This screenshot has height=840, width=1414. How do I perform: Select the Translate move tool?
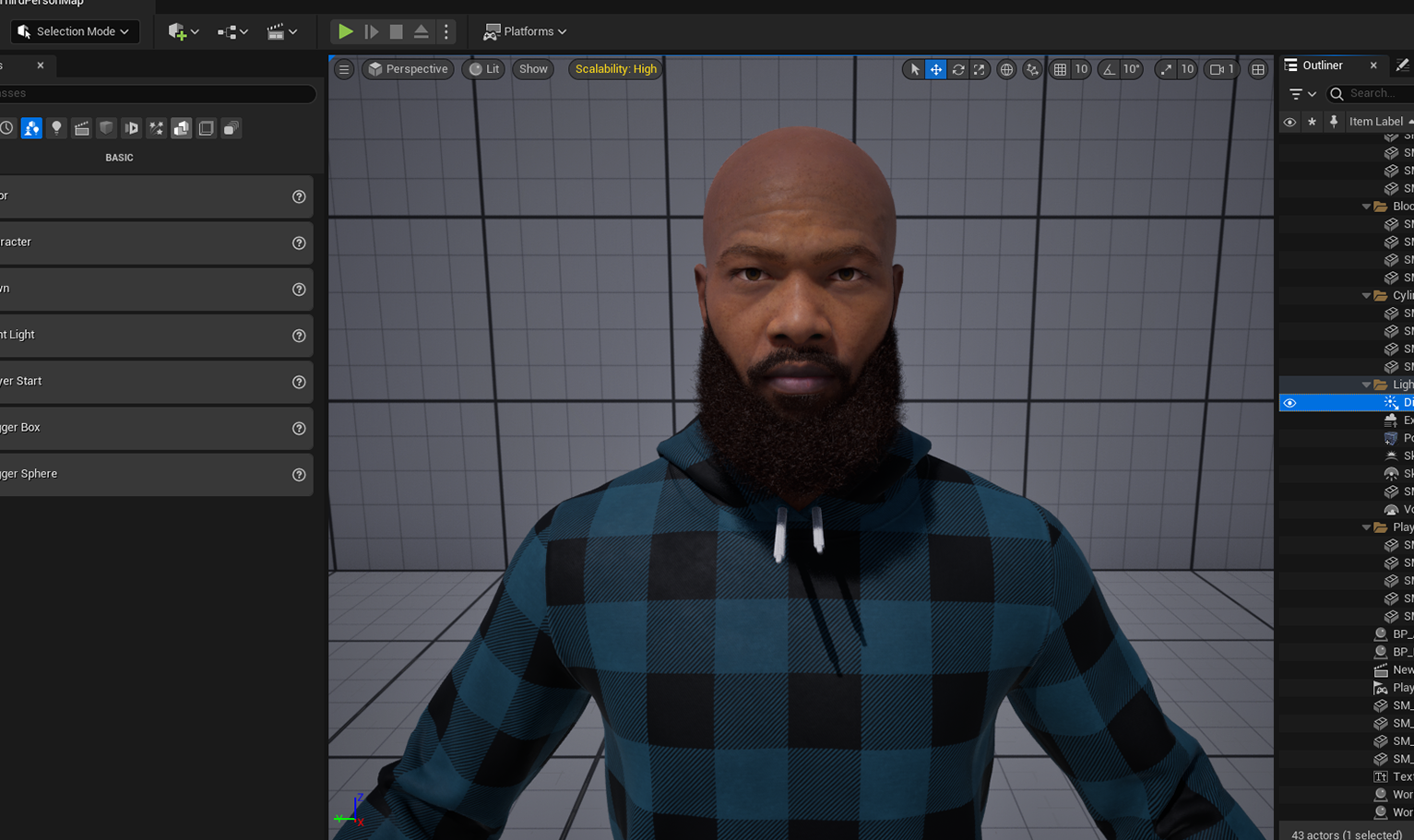click(936, 69)
